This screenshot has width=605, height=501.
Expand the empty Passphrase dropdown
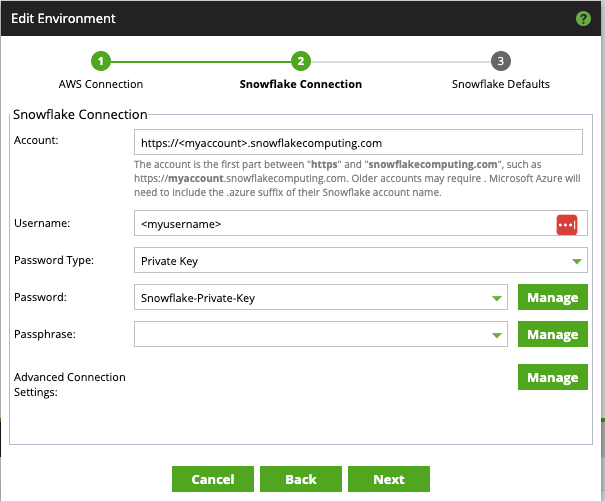[x=497, y=335]
